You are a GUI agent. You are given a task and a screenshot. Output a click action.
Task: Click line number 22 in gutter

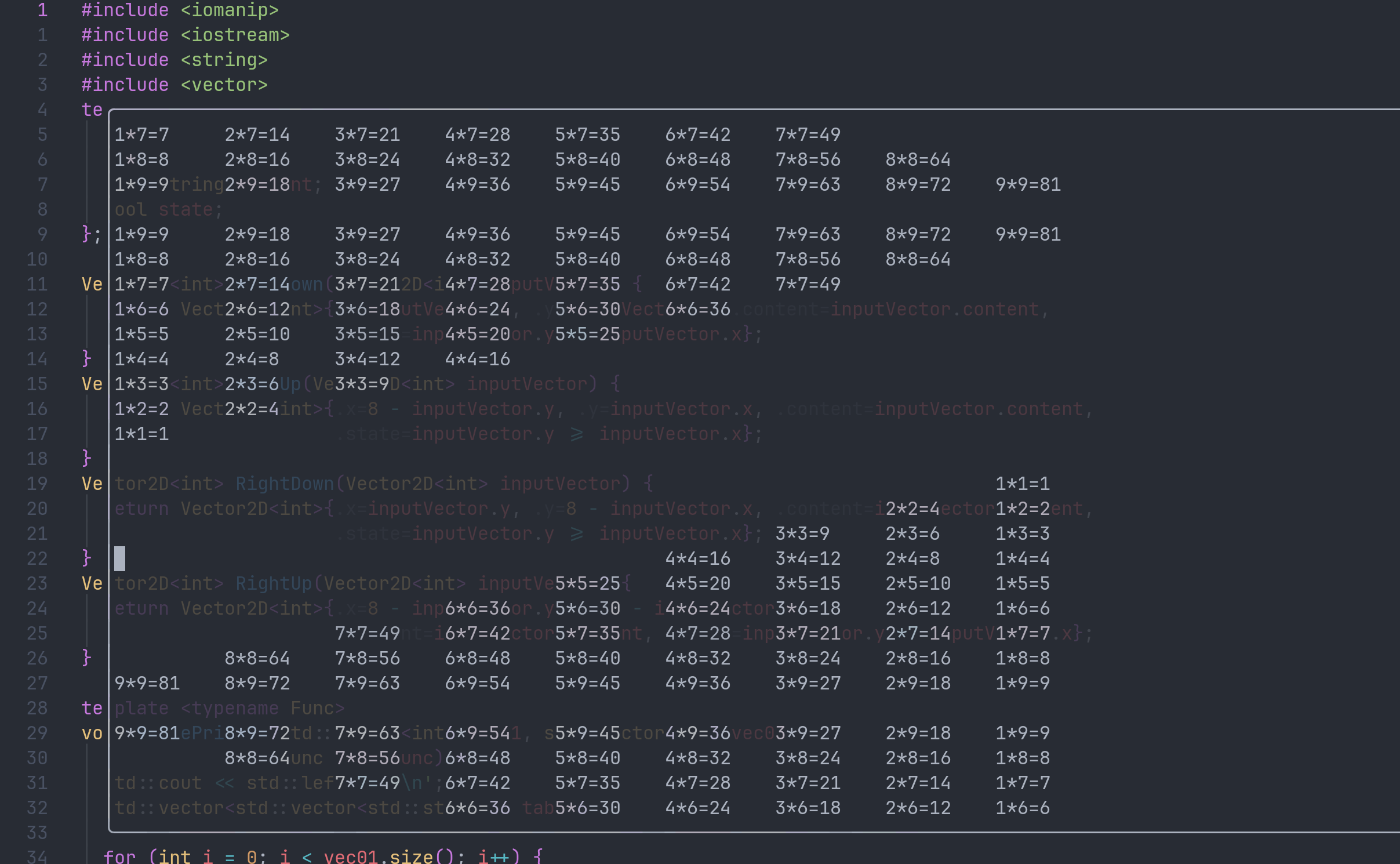click(37, 558)
